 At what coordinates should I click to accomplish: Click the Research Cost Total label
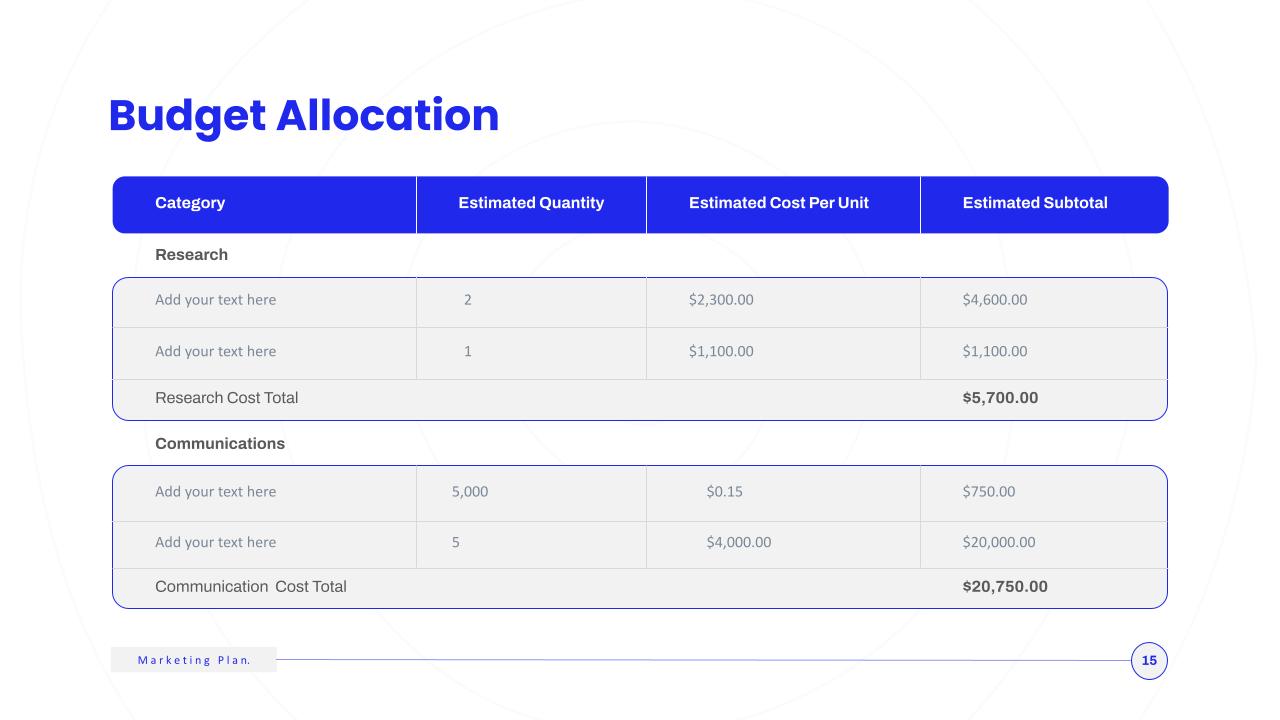click(226, 398)
